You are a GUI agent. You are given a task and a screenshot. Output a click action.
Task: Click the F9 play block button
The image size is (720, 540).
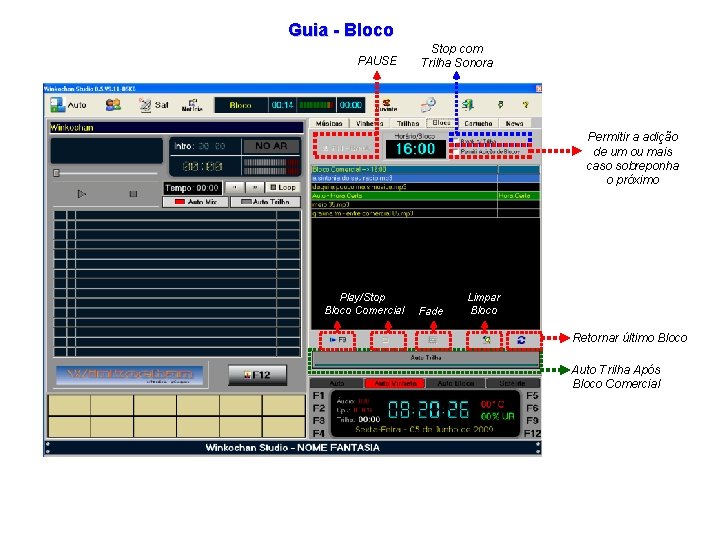337,340
